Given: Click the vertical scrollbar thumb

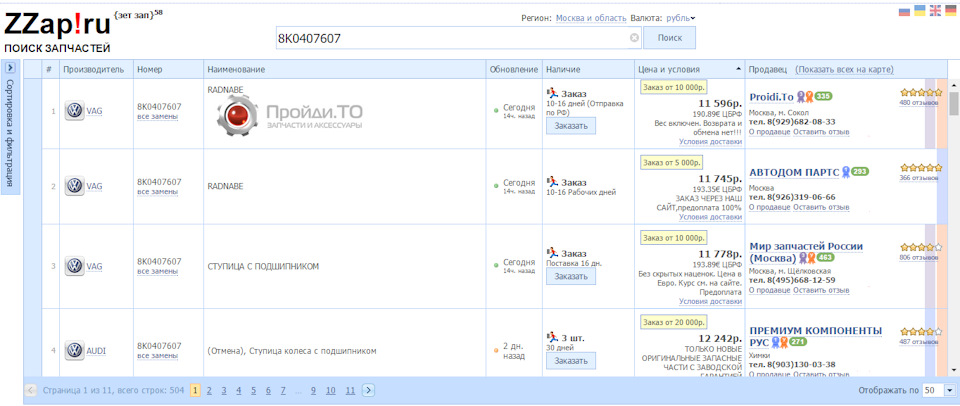Looking at the screenshot, I should (954, 103).
